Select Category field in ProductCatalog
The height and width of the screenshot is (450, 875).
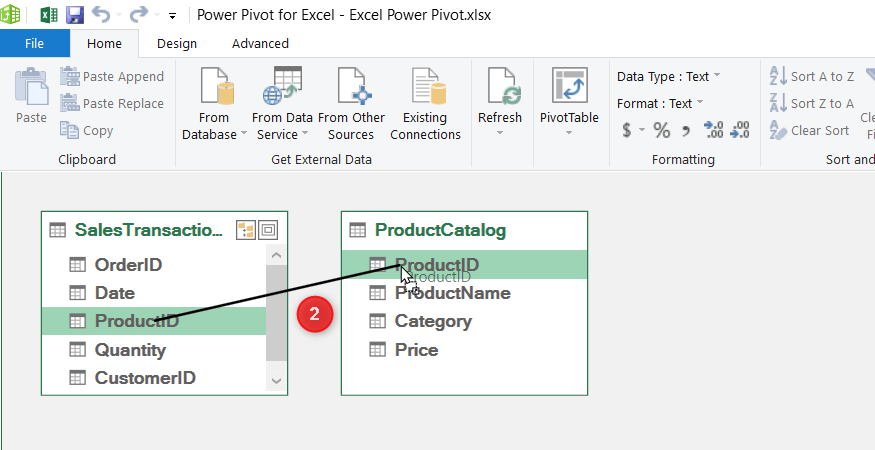click(464, 321)
